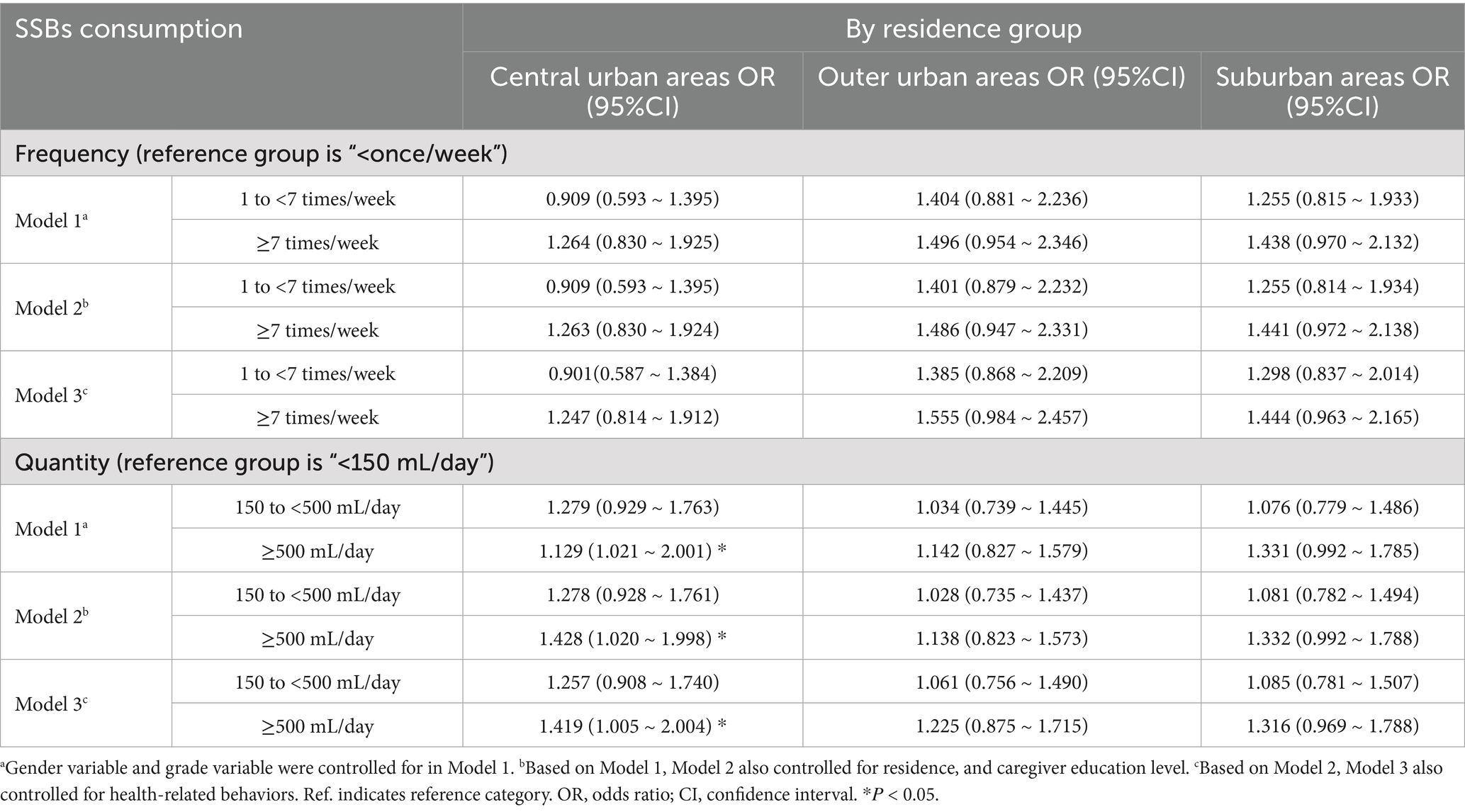Click the 1.404 (0.881 ~ 2.236) cell
The height and width of the screenshot is (812, 1465).
pos(1001,199)
